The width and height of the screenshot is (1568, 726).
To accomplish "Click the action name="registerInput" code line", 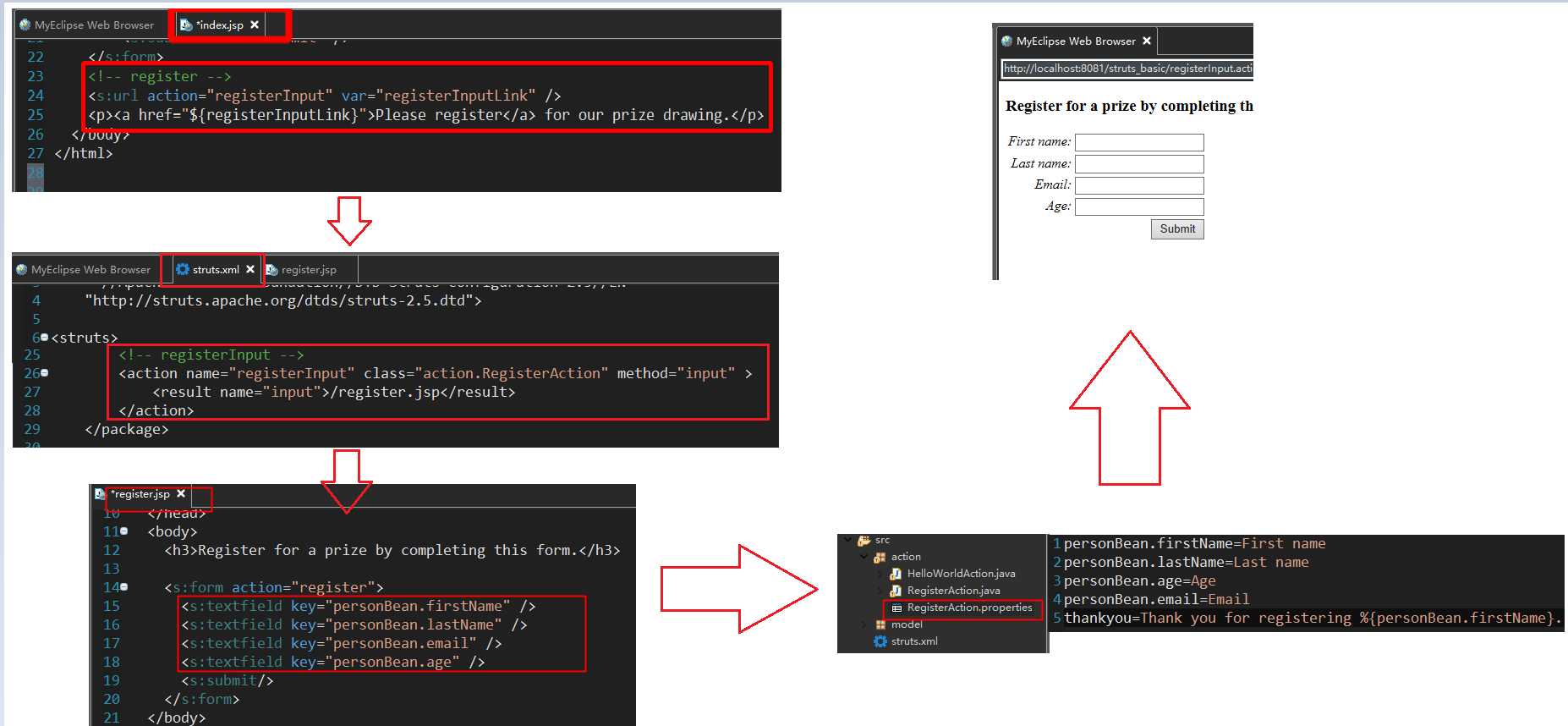I will (x=436, y=373).
